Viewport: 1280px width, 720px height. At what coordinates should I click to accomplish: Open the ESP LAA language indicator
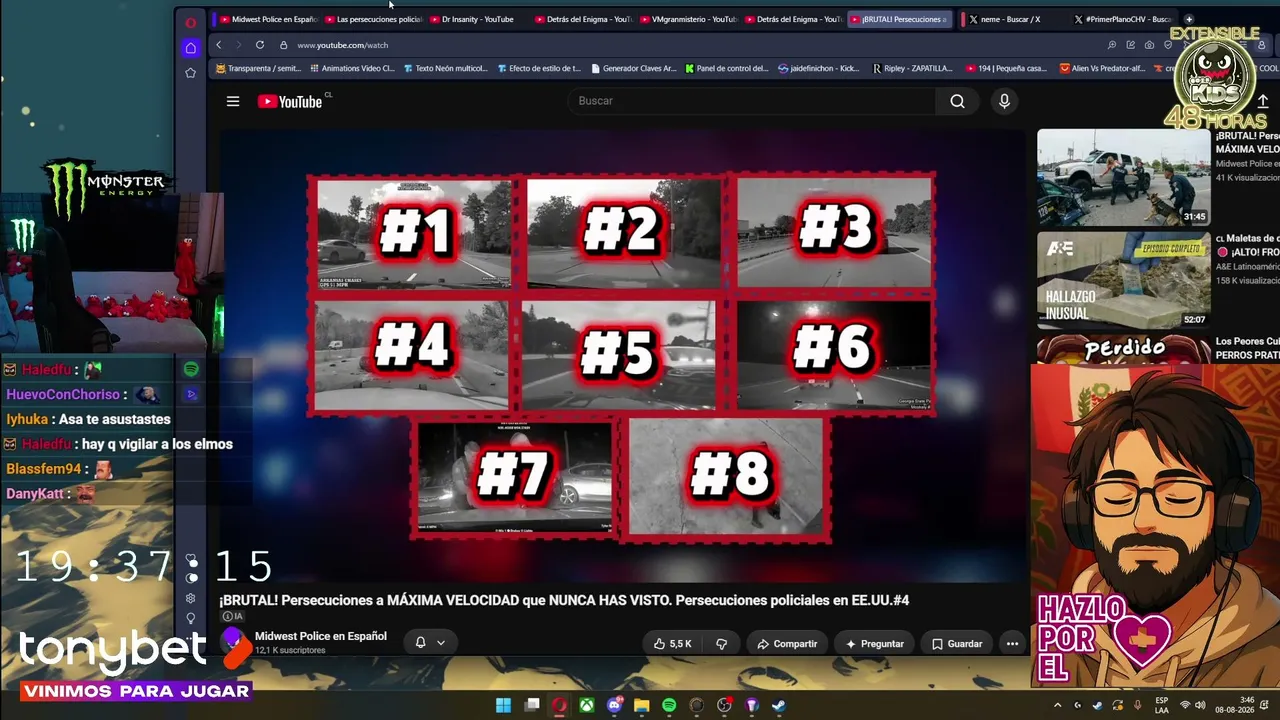pyautogui.click(x=1162, y=705)
